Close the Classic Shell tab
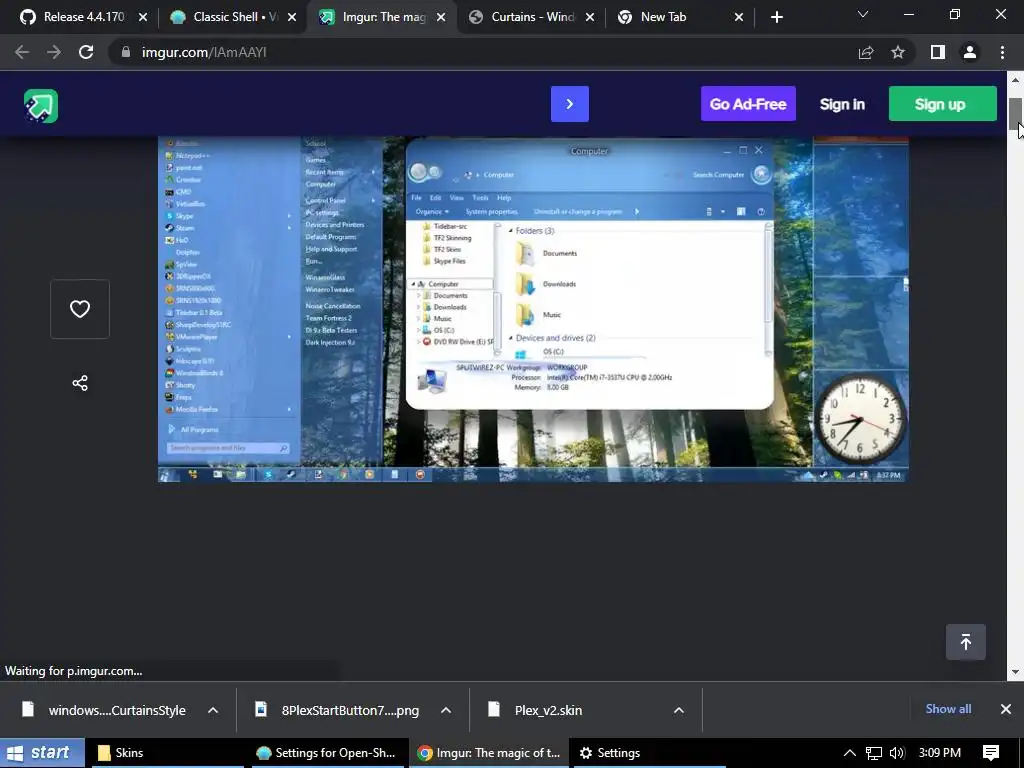Screen dimensions: 1024x768 tap(292, 17)
